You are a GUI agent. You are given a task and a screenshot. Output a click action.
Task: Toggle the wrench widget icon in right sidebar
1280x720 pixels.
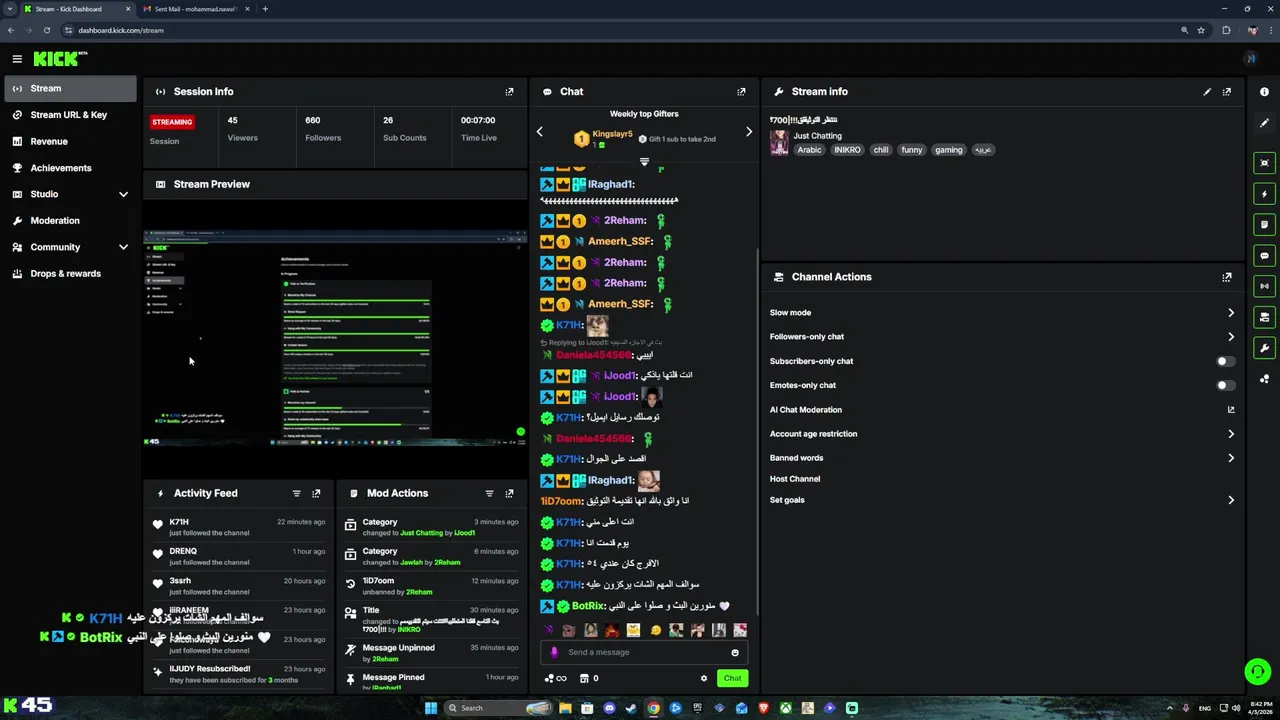[1264, 348]
